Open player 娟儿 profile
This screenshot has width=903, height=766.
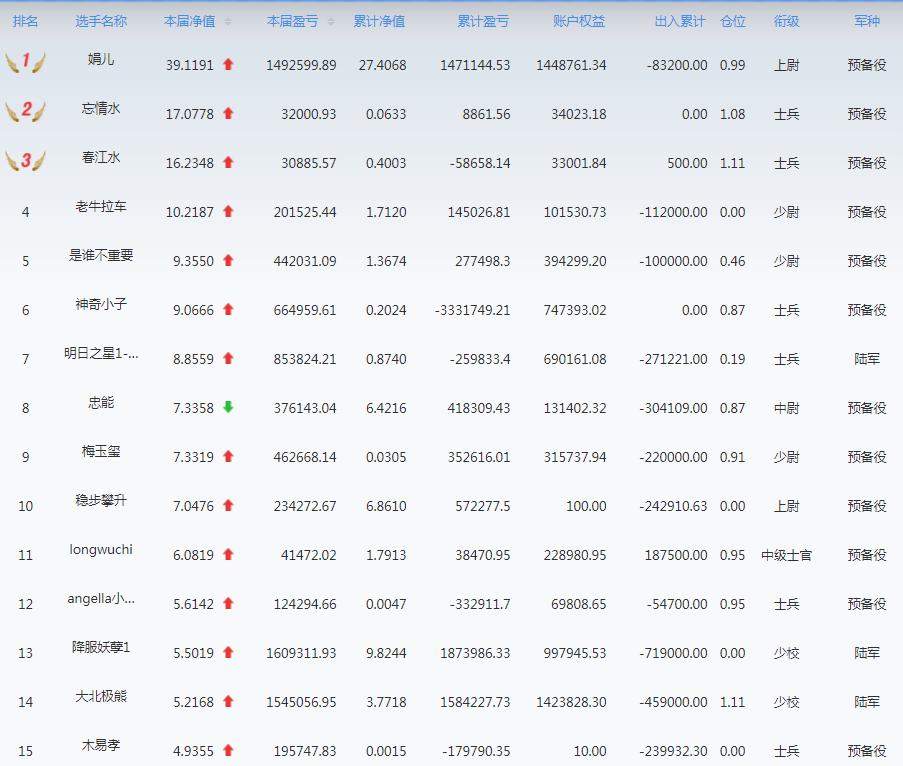(x=101, y=59)
